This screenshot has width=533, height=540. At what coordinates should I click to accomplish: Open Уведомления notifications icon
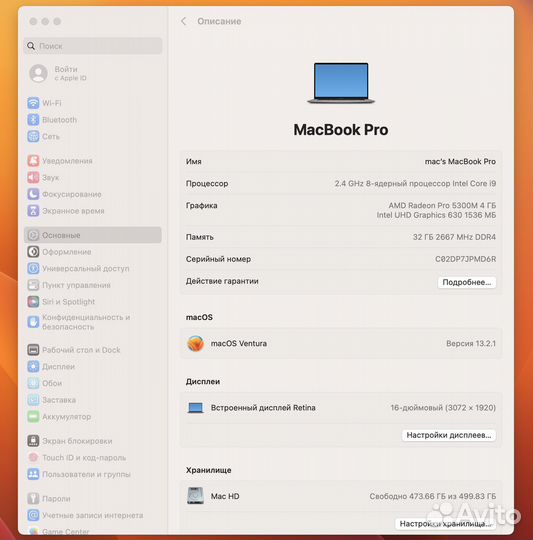click(x=33, y=160)
